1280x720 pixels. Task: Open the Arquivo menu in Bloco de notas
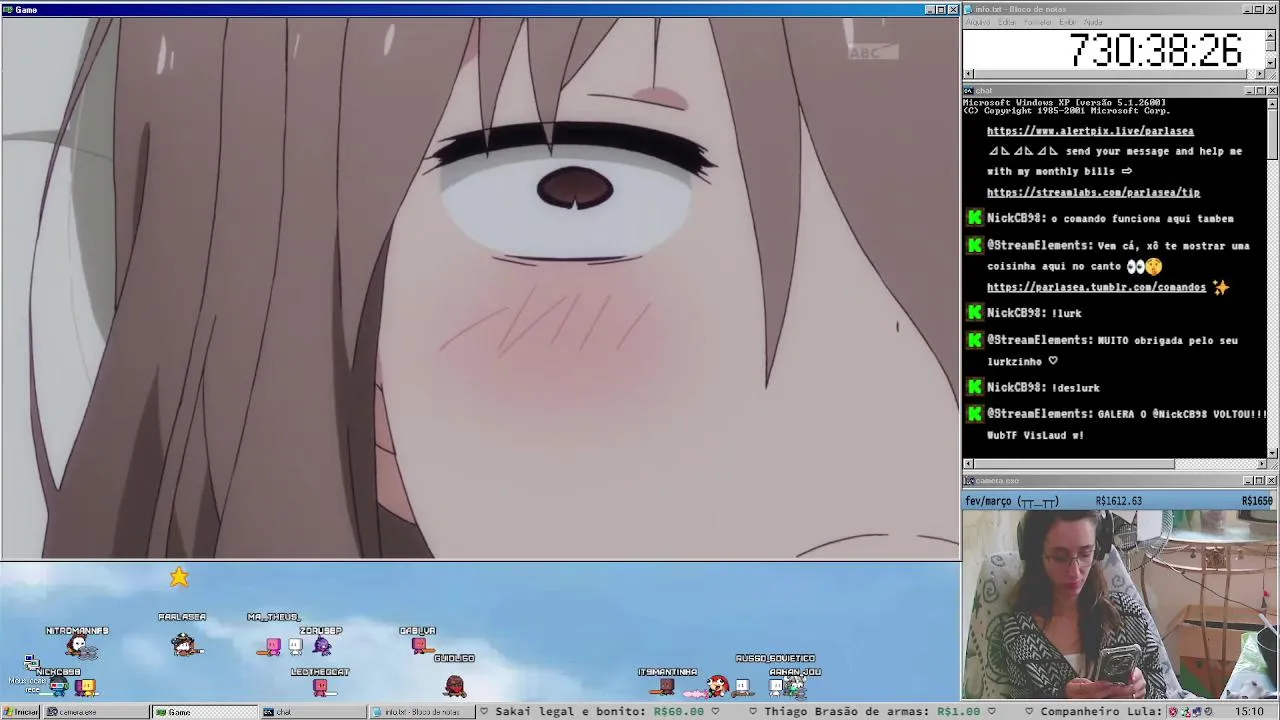pos(978,22)
